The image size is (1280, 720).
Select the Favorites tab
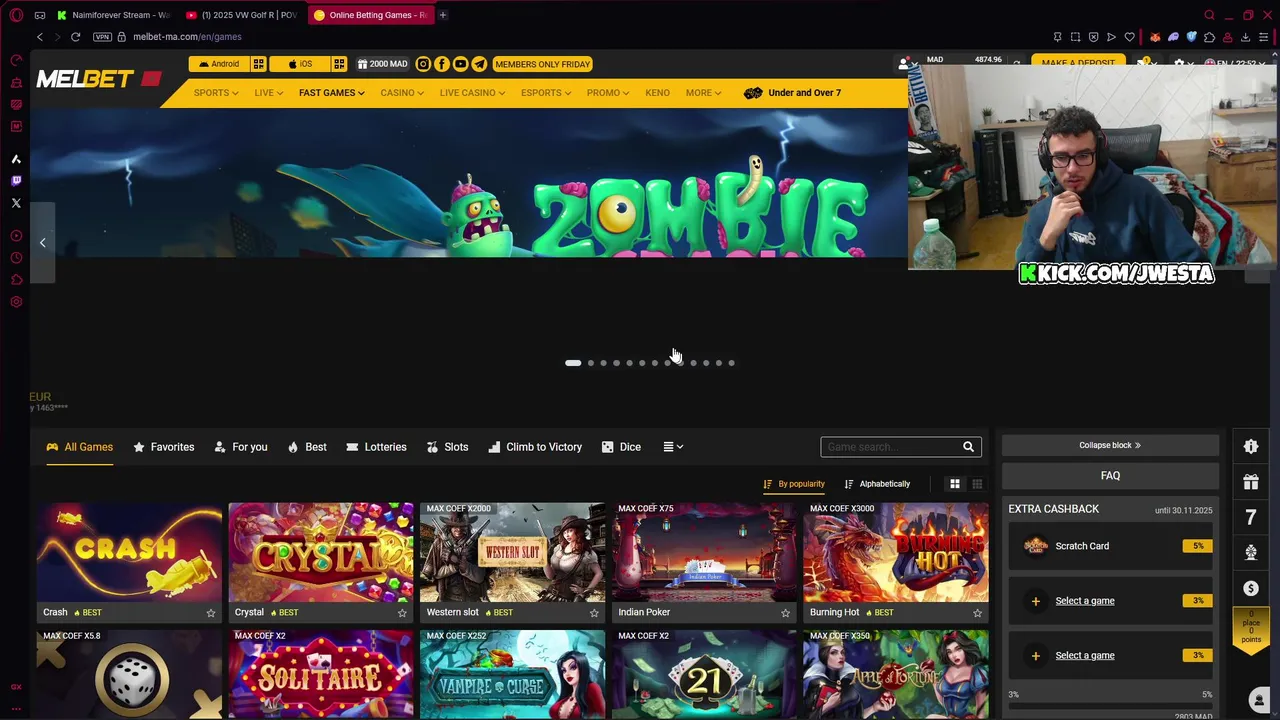(164, 447)
